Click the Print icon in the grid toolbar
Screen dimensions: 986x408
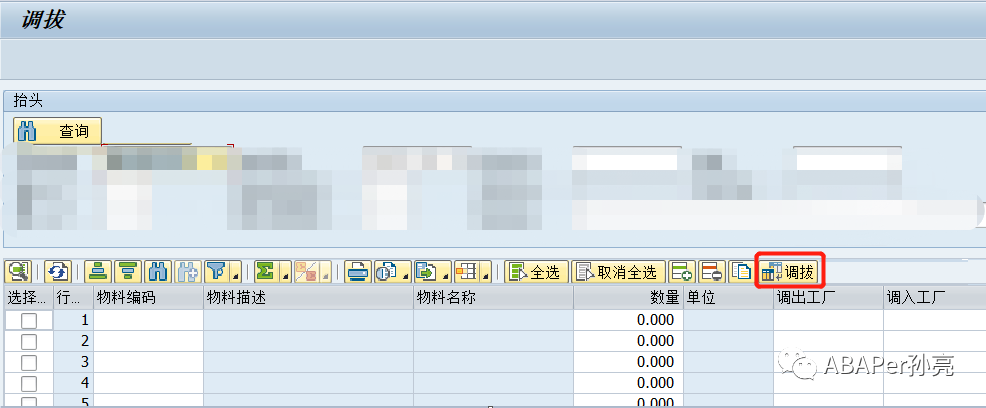click(358, 272)
